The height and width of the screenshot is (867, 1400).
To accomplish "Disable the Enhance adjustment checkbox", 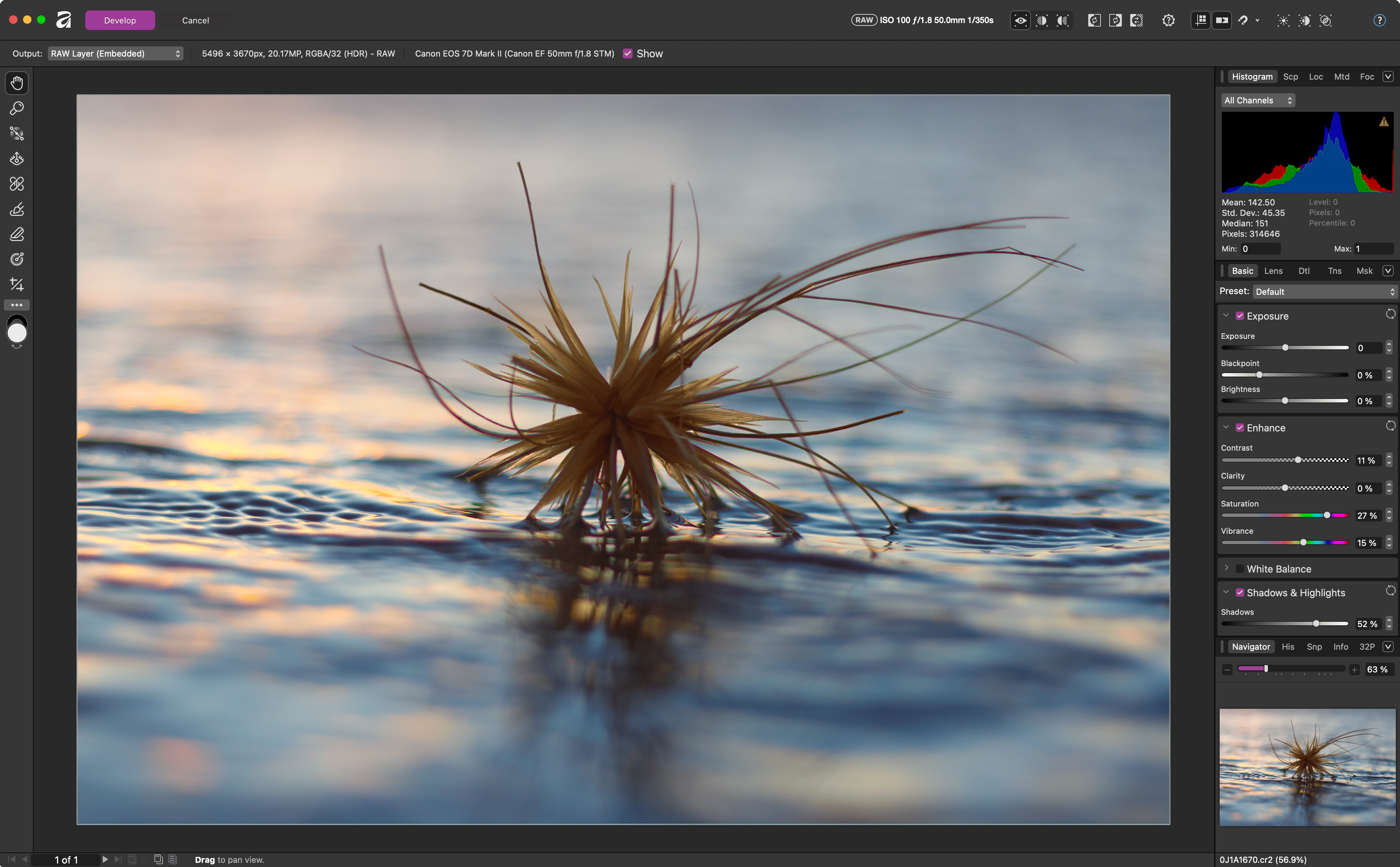I will [1239, 428].
